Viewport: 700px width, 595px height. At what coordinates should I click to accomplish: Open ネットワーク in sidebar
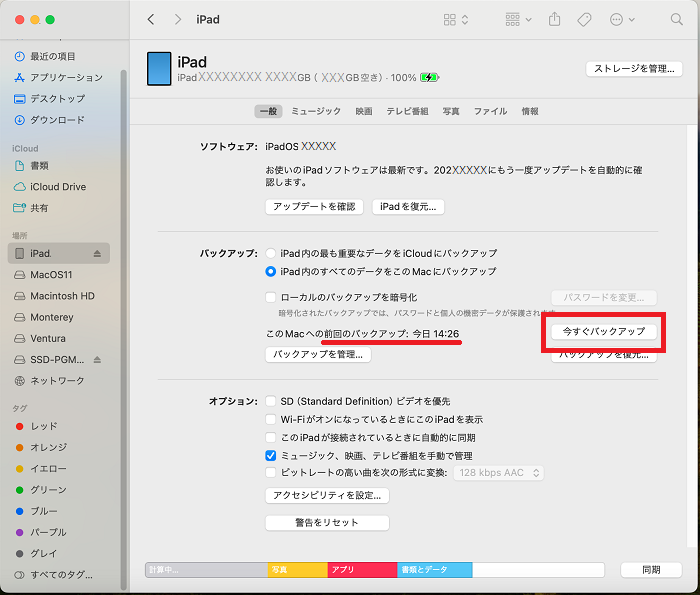pos(50,381)
